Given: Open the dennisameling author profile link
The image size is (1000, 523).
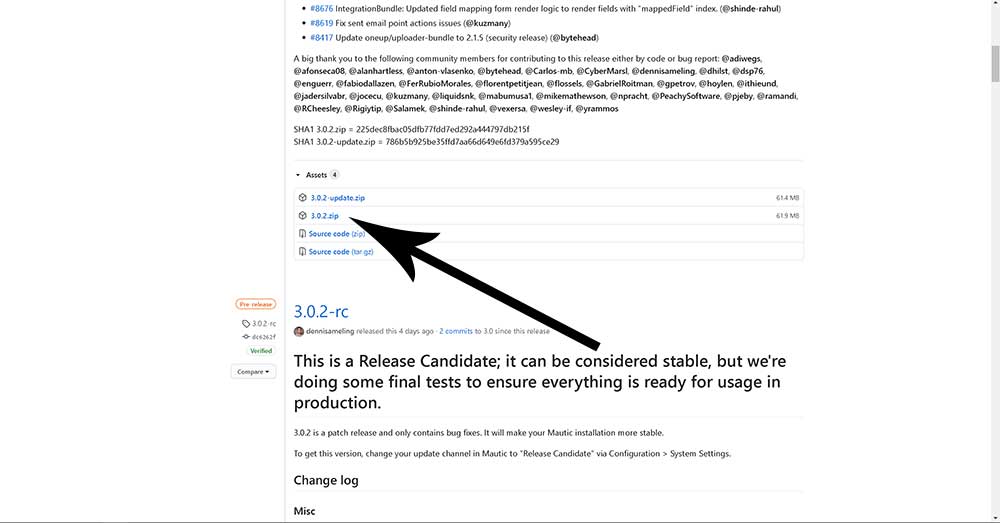Looking at the screenshot, I should pos(330,331).
